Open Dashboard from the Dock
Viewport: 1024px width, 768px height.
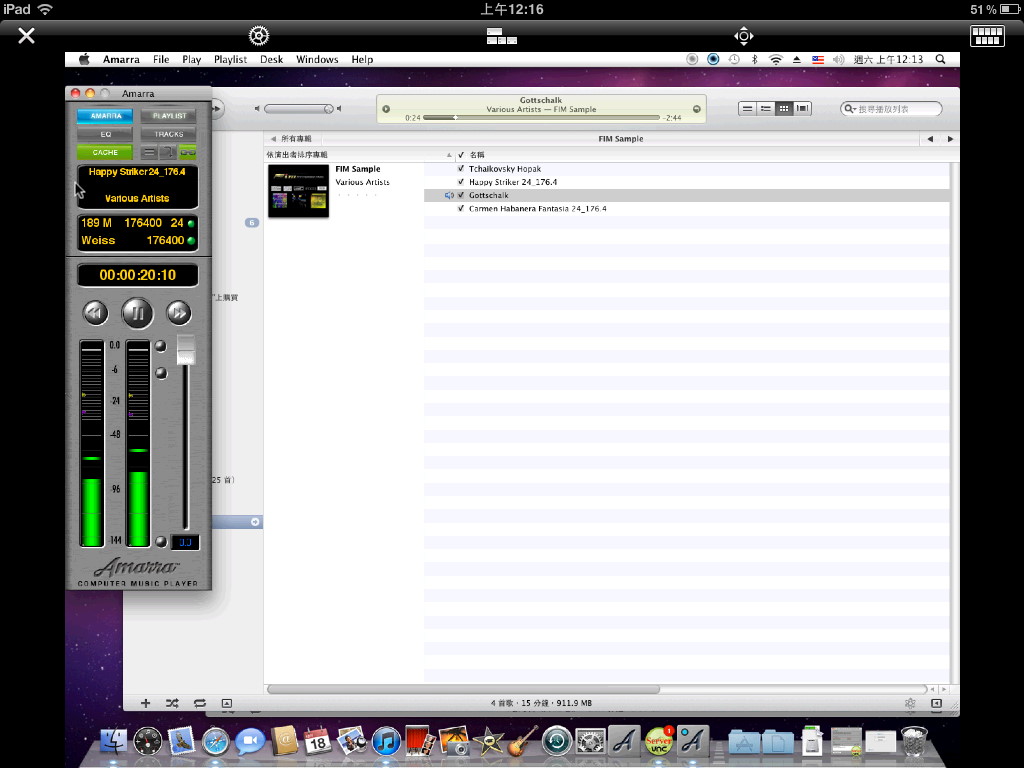(148, 741)
